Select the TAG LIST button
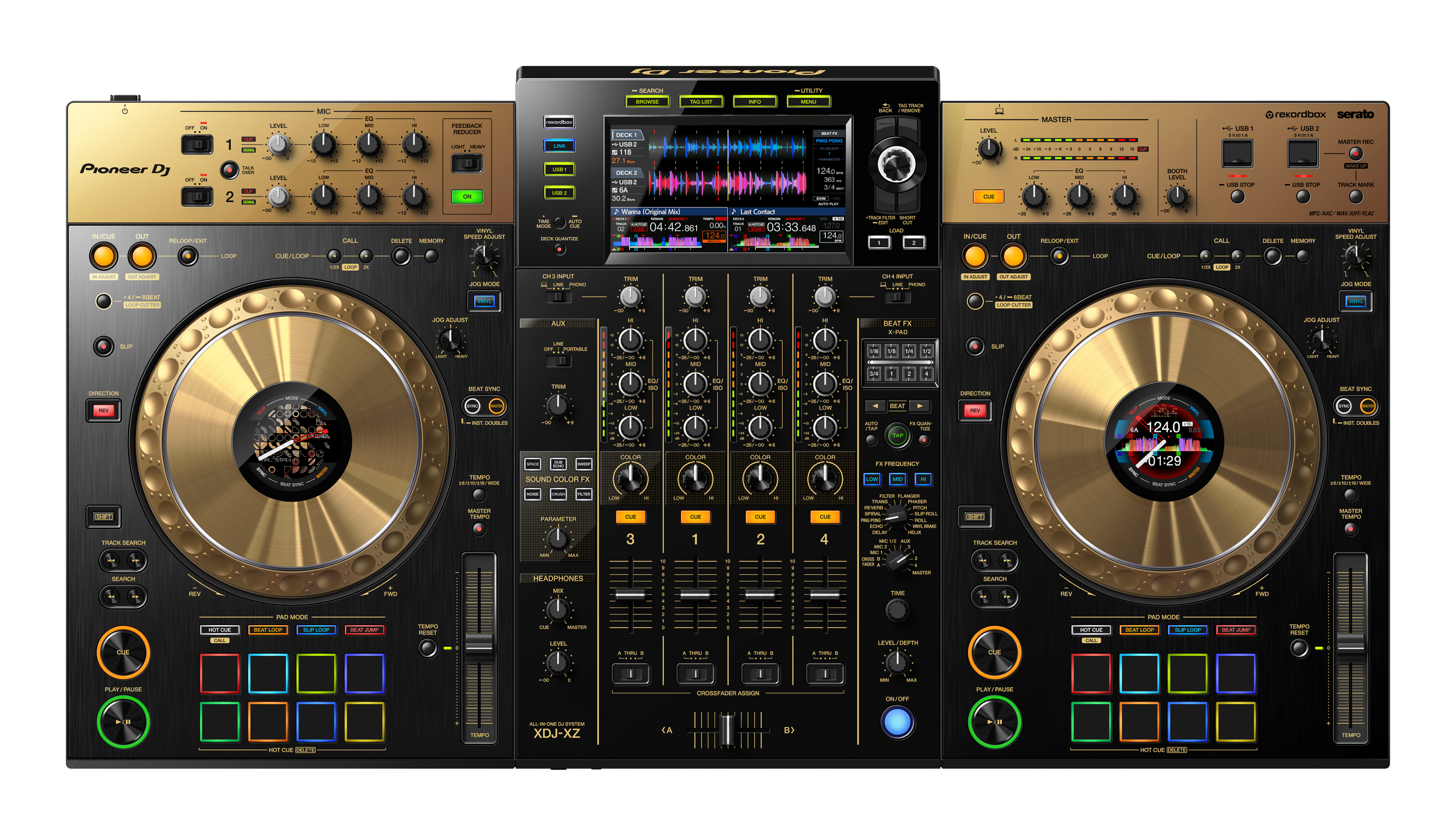1456x836 pixels. point(701,101)
